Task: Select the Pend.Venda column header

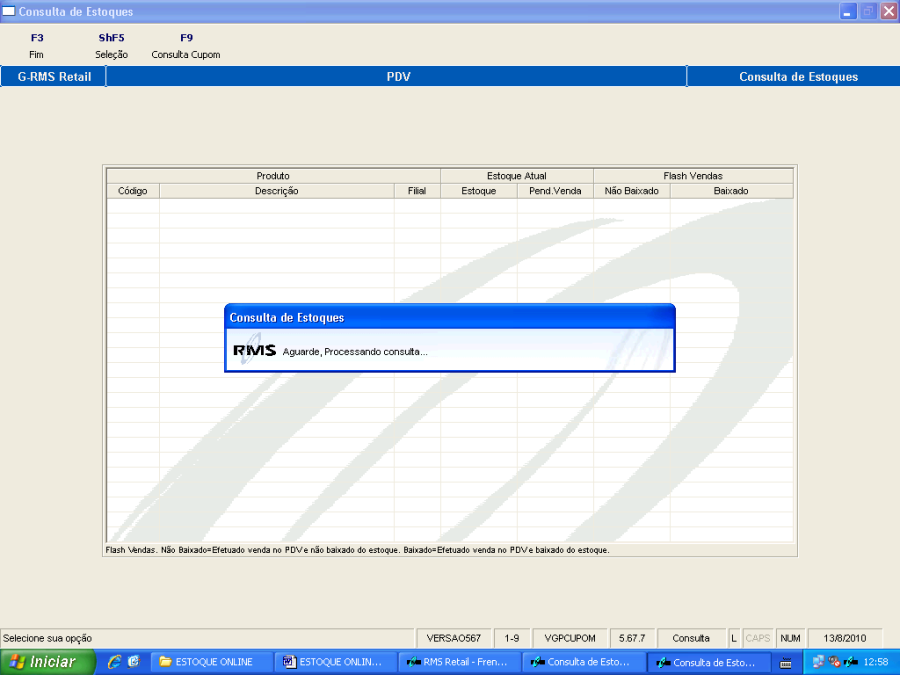Action: click(x=555, y=191)
